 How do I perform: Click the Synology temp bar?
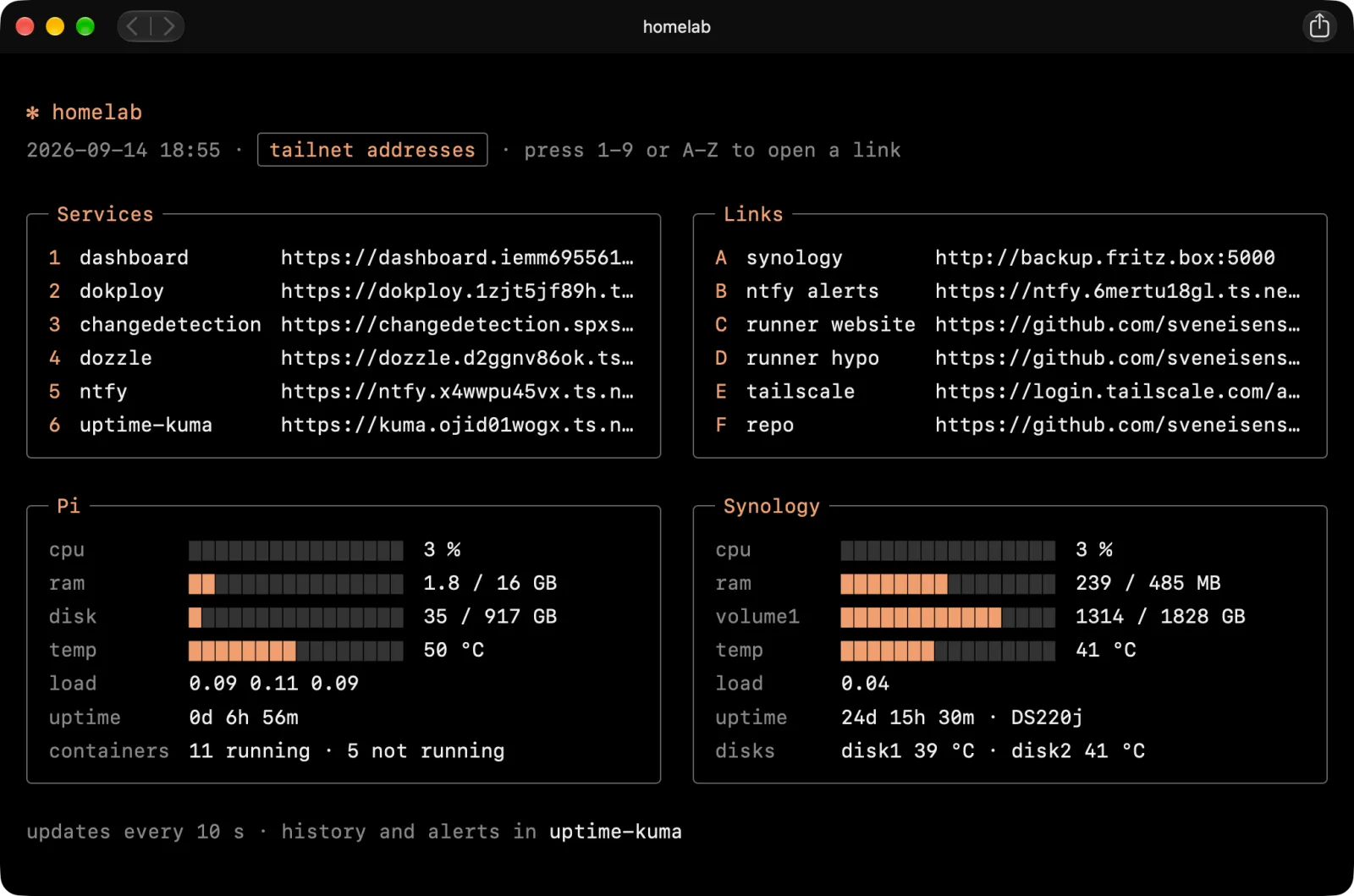click(x=948, y=651)
